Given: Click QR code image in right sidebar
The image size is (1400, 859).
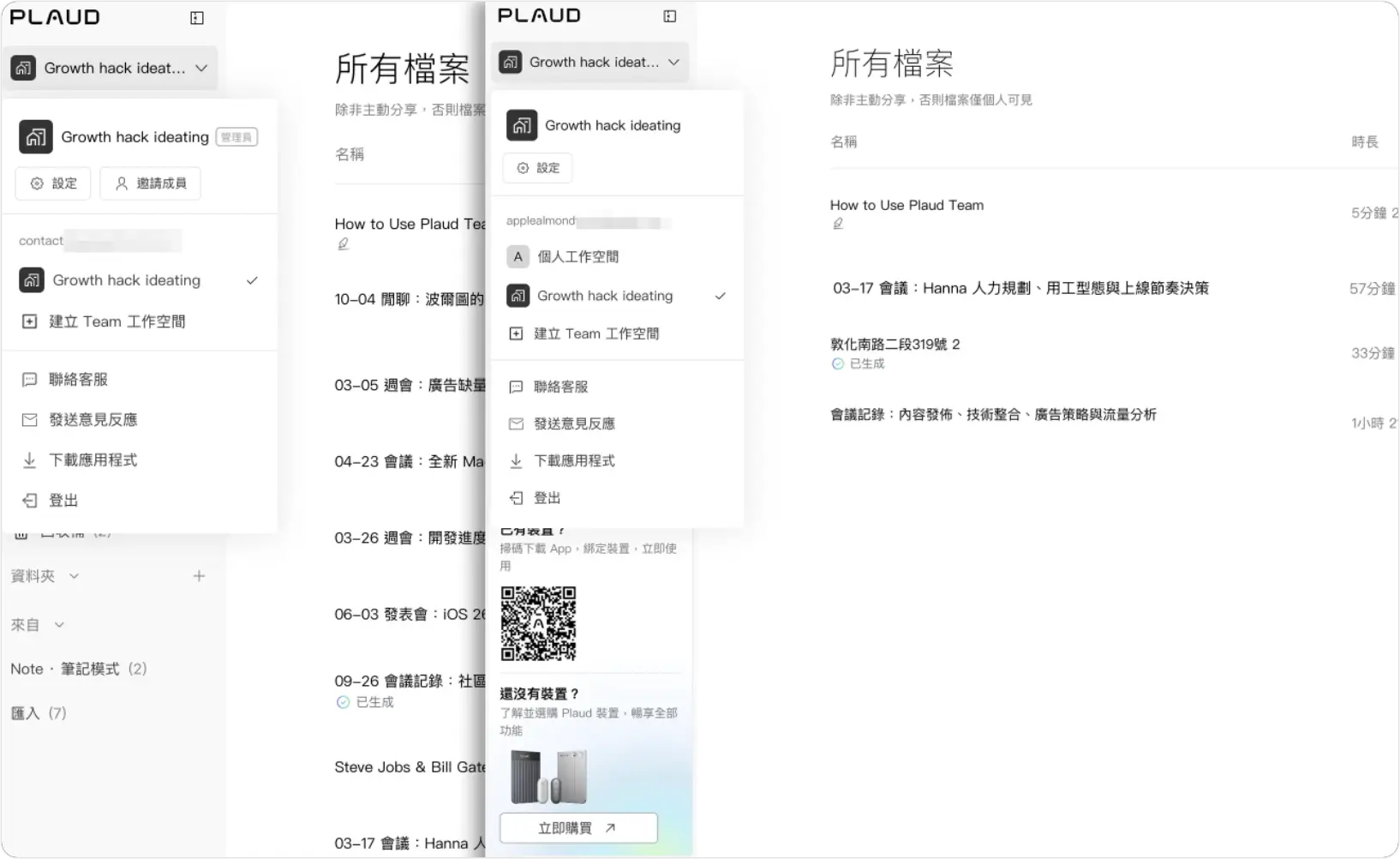Looking at the screenshot, I should 538,623.
